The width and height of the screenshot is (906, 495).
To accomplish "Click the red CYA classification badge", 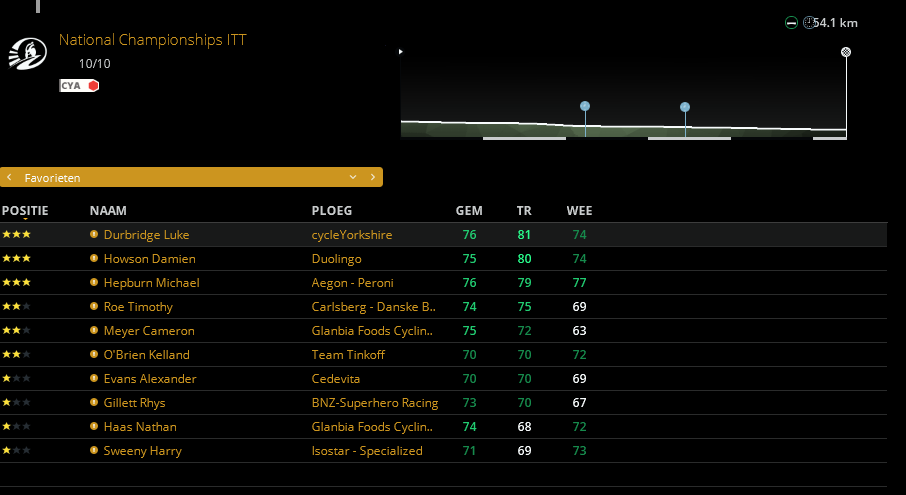I will tap(79, 86).
